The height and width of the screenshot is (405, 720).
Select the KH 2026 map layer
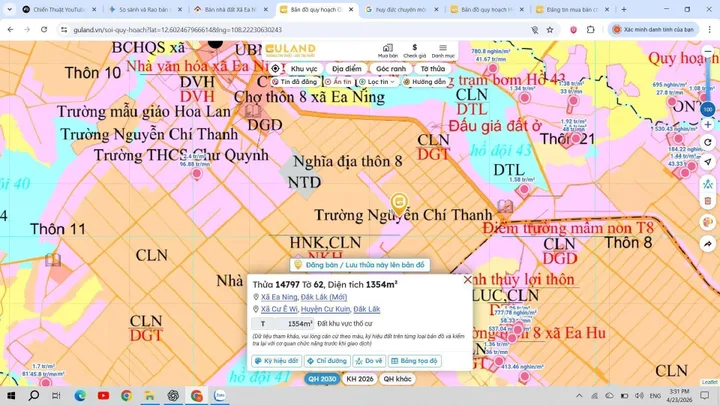[360, 379]
